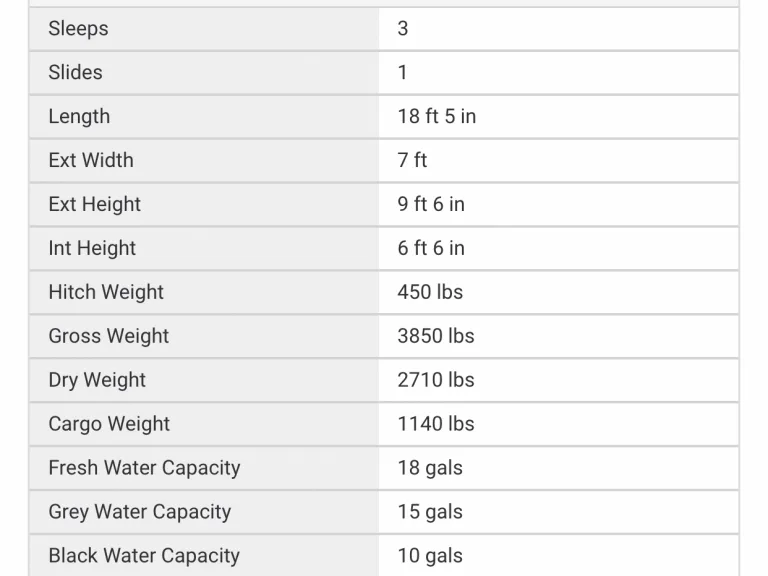The height and width of the screenshot is (576, 768).
Task: Click the 2710 lbs dry weight value
Action: coord(436,380)
